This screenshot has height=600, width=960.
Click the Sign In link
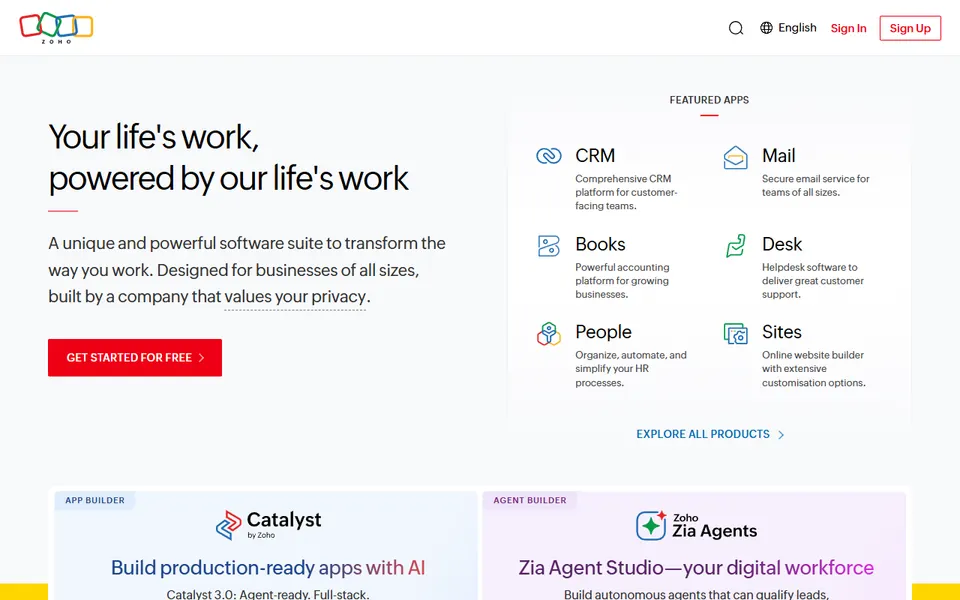(848, 28)
